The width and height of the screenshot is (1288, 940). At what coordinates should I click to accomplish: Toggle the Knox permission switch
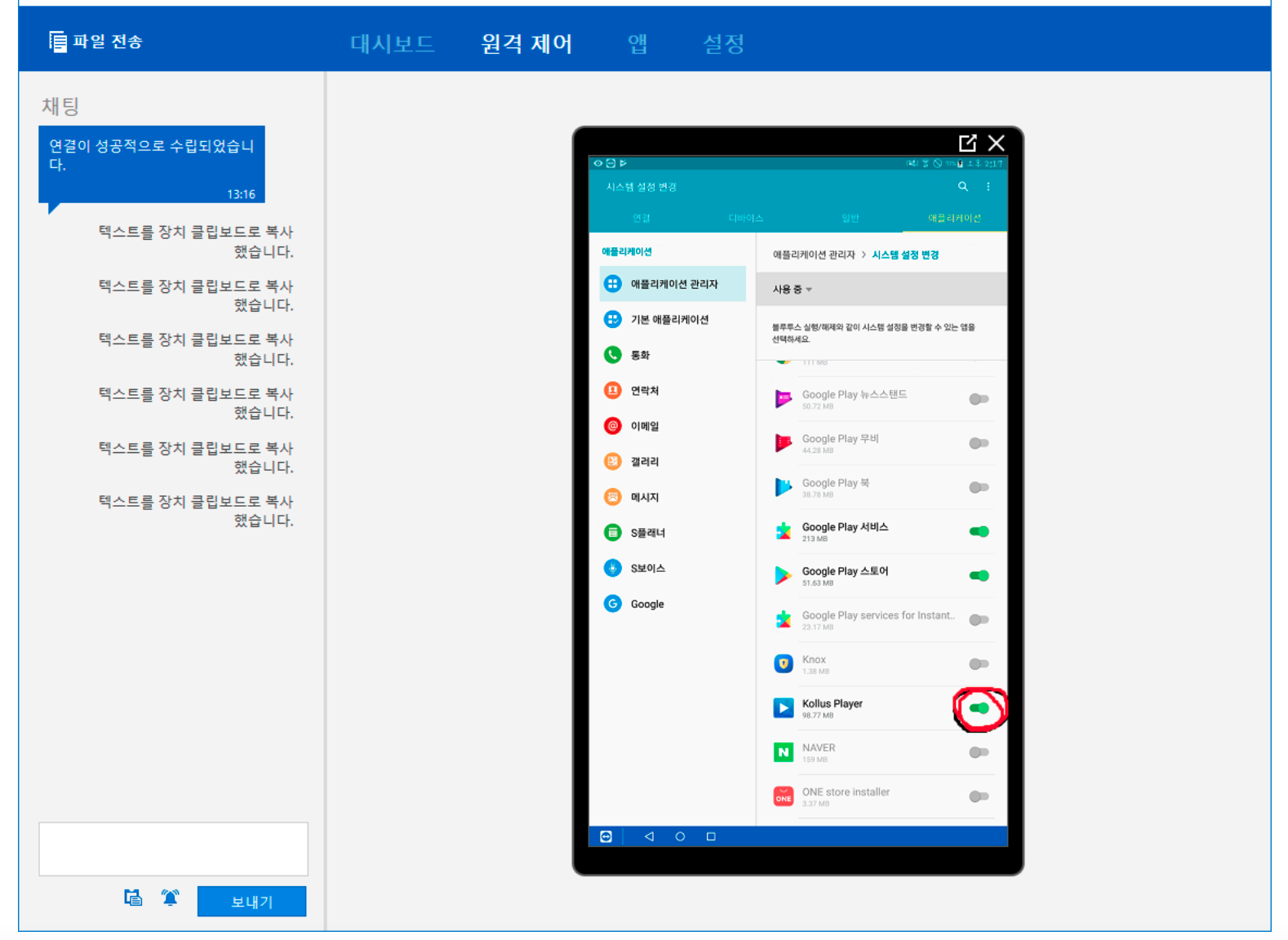coord(979,664)
